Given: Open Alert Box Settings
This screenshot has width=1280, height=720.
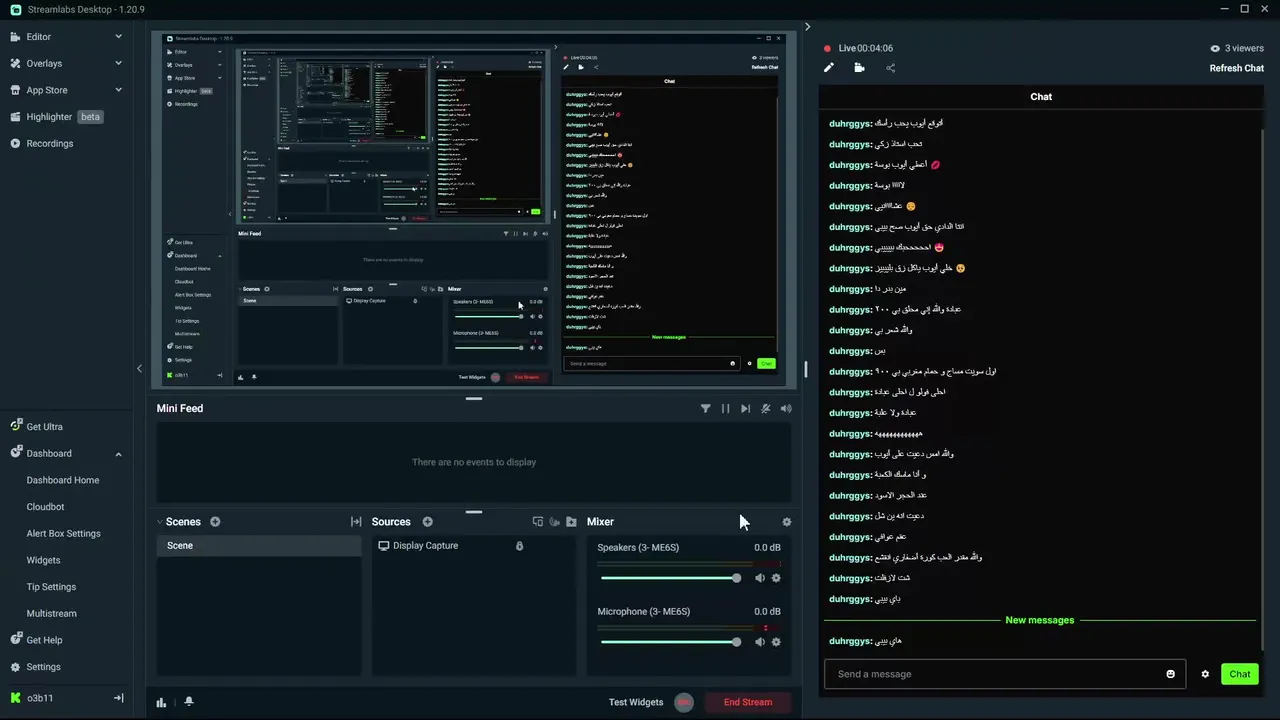Looking at the screenshot, I should tap(63, 533).
